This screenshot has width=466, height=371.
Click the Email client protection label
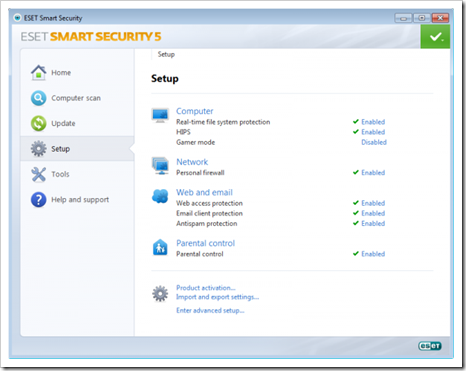click(209, 213)
